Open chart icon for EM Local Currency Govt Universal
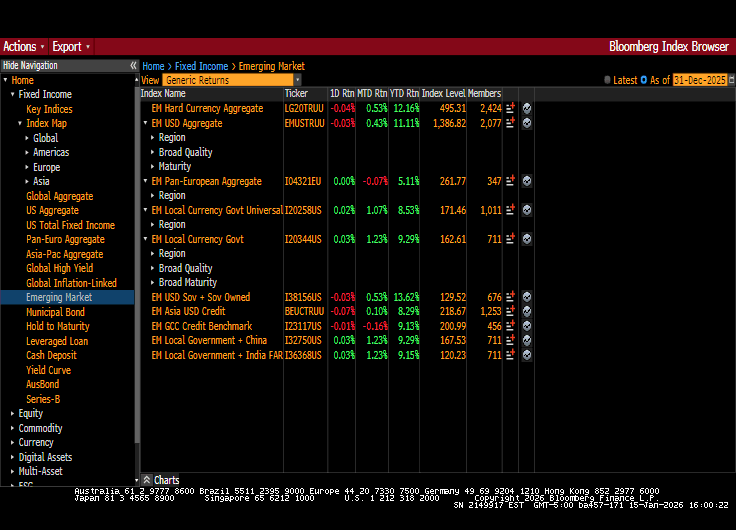 [x=527, y=210]
